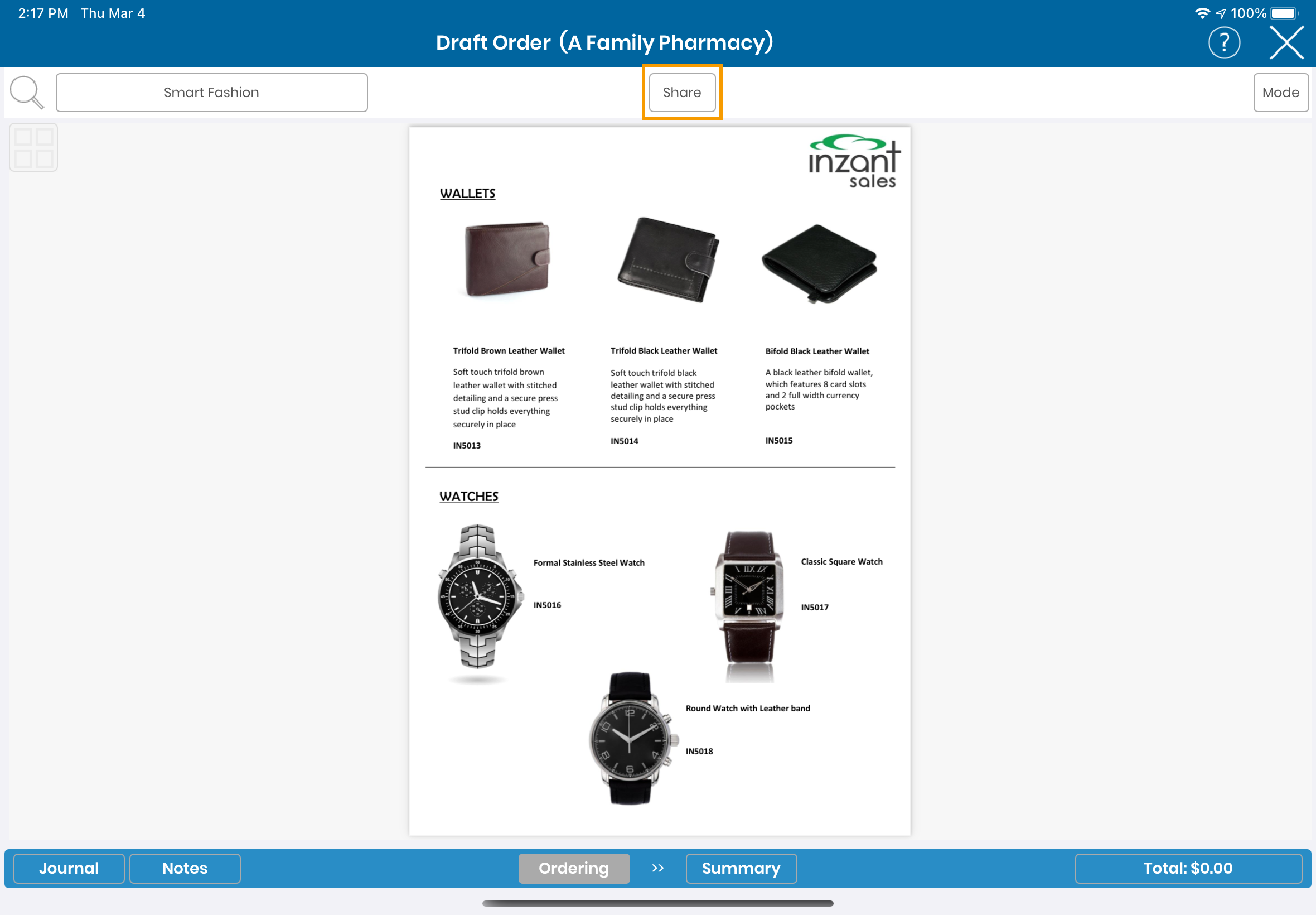
Task: Open the Notes section
Action: 185,868
